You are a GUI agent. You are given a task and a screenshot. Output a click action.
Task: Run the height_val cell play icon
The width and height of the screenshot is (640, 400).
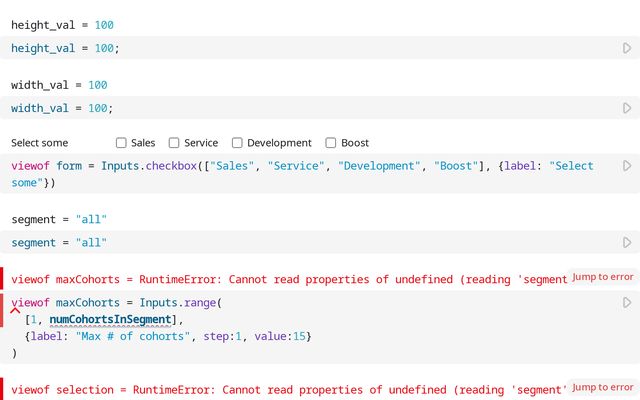[x=627, y=48]
